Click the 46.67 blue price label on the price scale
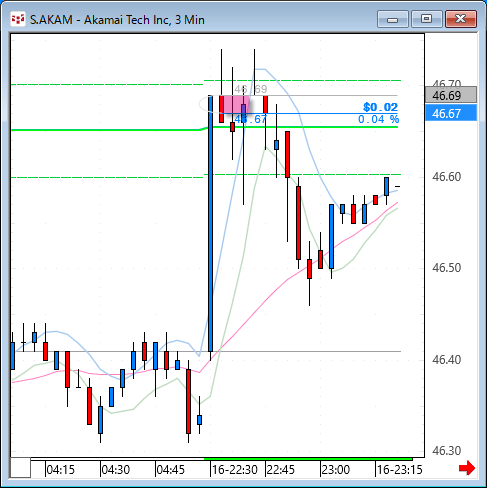 pyautogui.click(x=451, y=113)
